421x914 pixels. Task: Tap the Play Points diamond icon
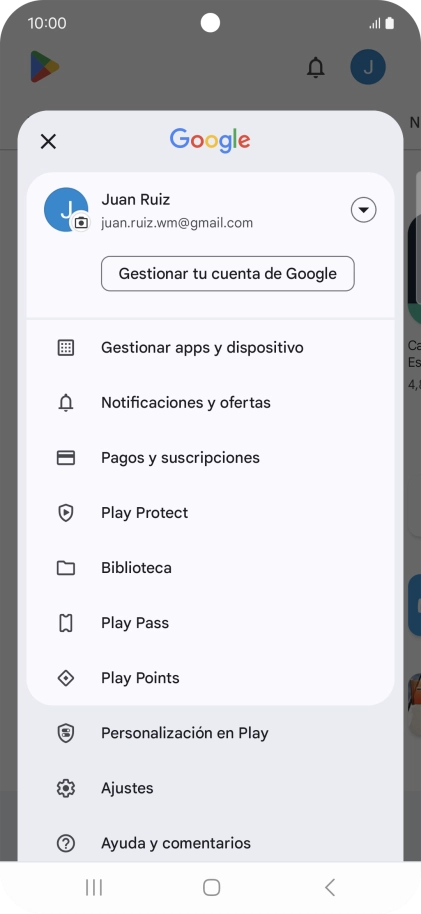[x=66, y=678]
